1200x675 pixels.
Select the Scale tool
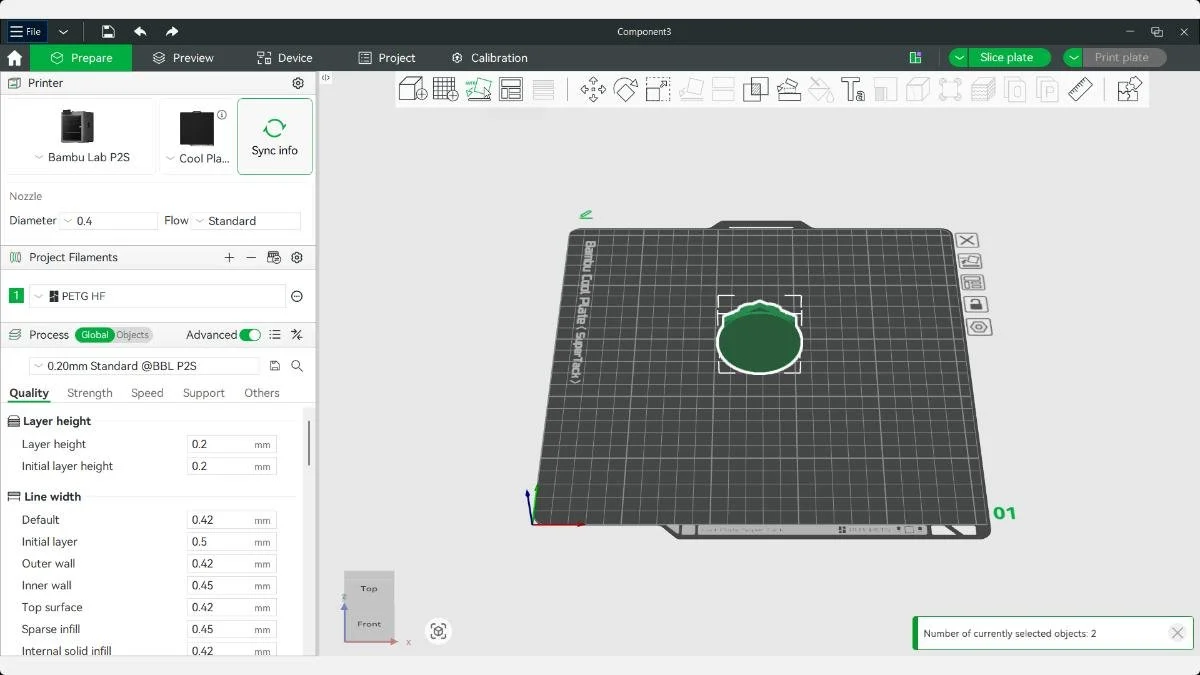point(658,89)
